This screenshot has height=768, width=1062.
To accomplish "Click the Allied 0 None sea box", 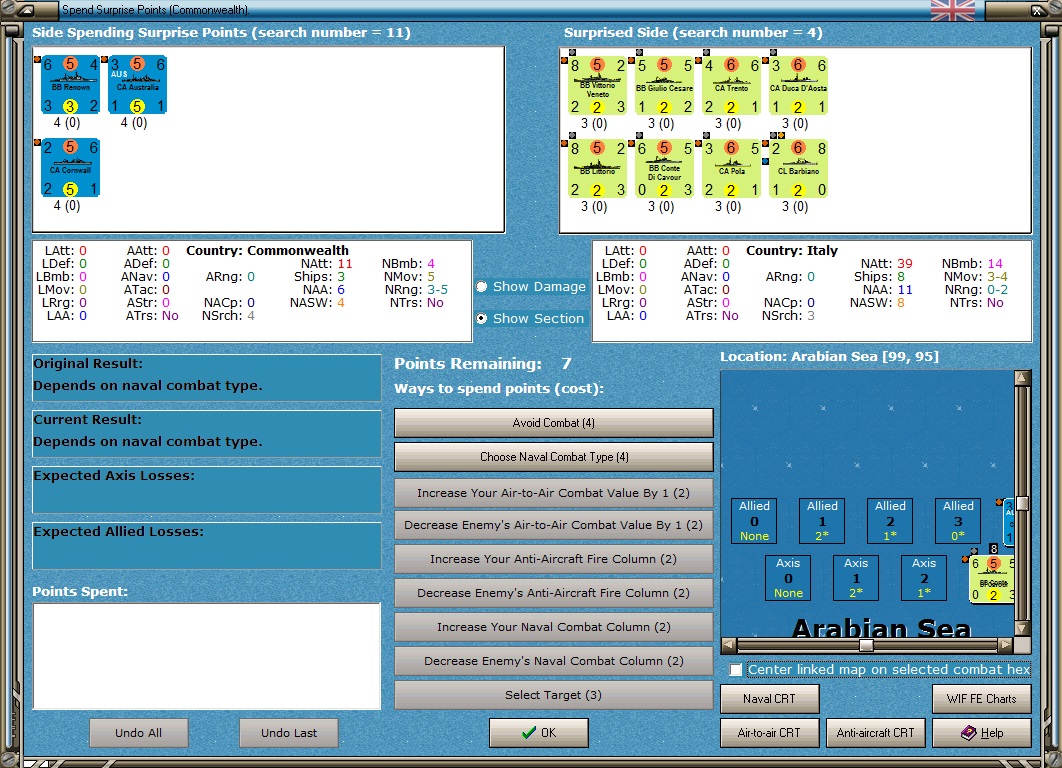I will coord(754,520).
